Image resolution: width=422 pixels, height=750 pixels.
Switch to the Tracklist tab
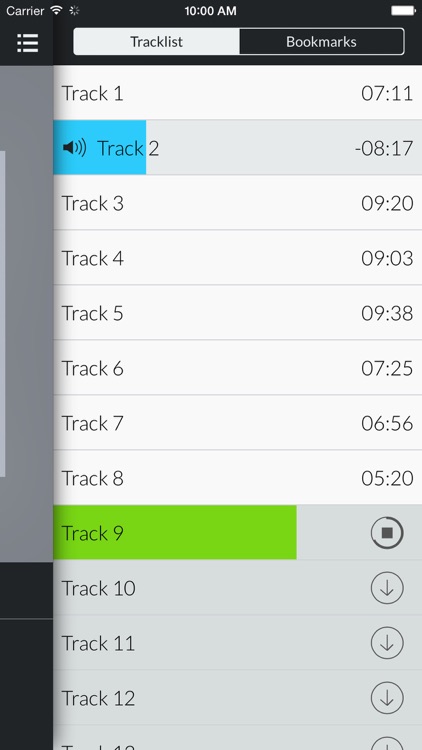pos(156,42)
